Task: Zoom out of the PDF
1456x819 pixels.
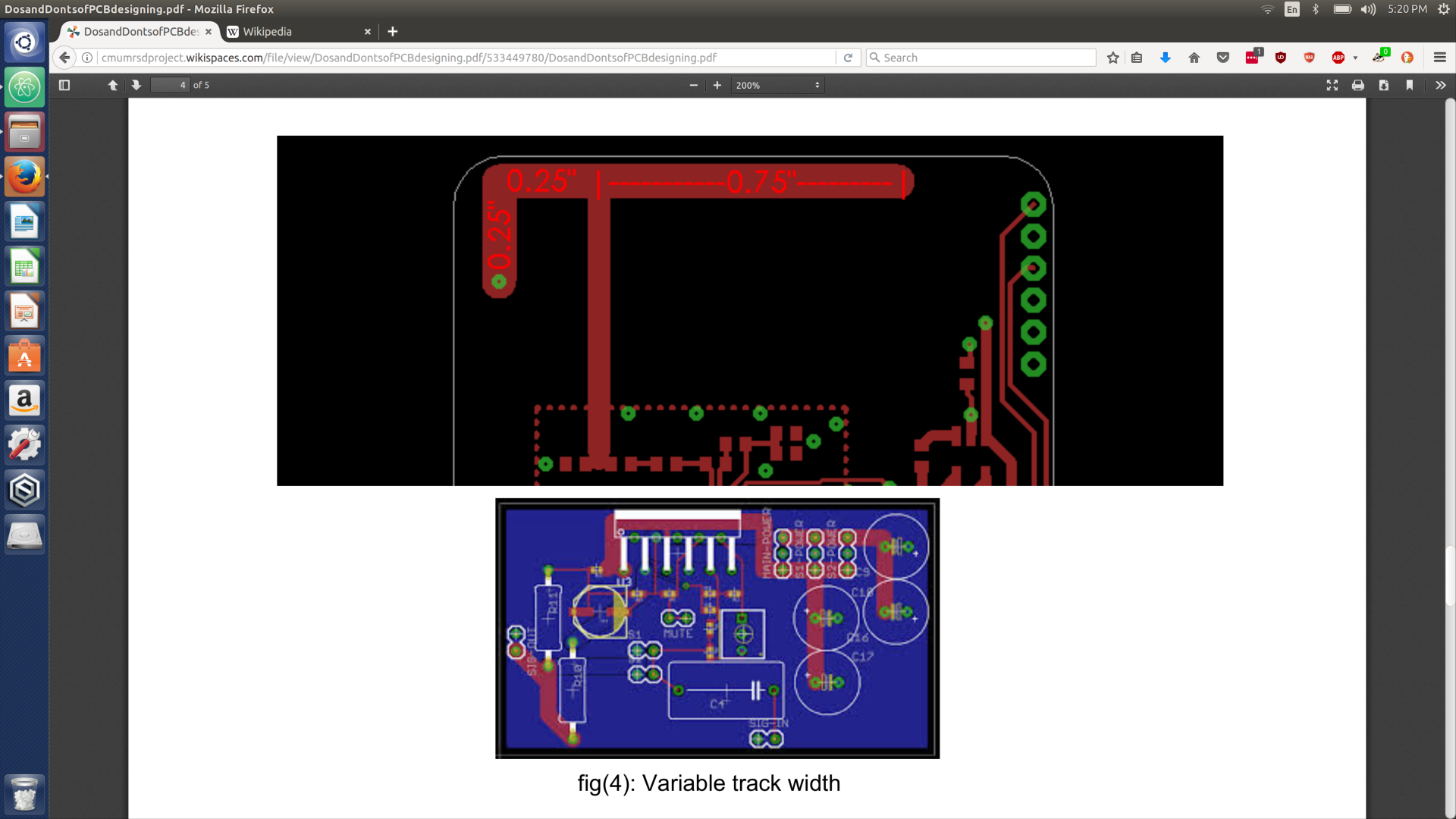Action: click(692, 85)
